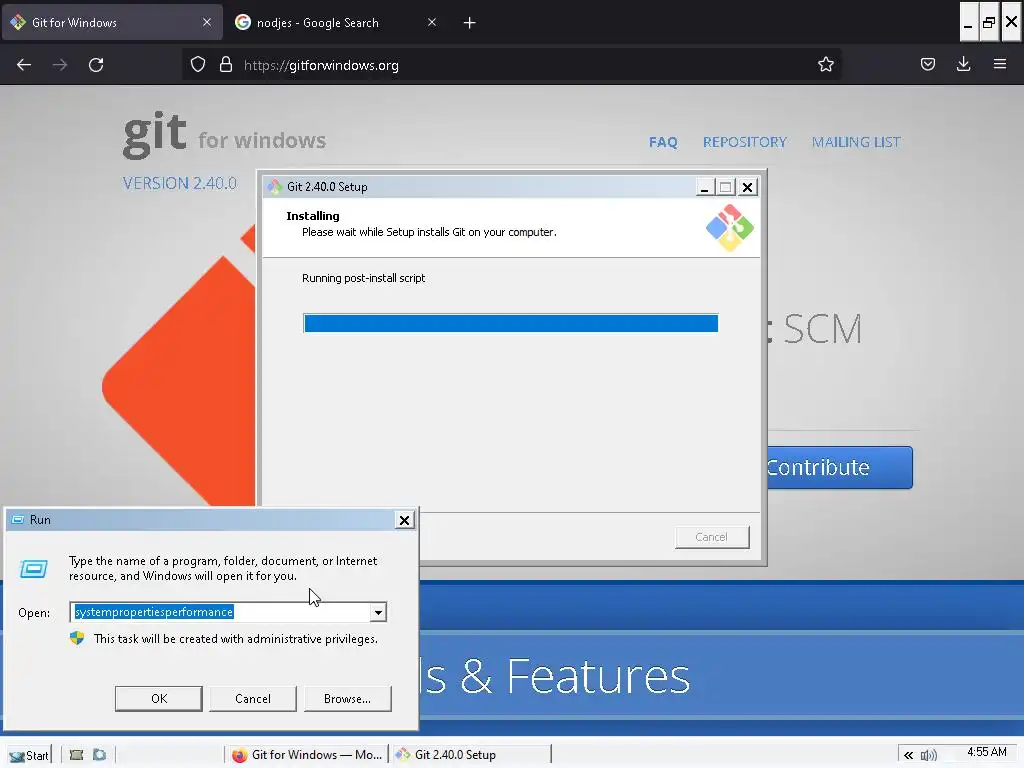Open the MAILING LIST link

pos(856,142)
